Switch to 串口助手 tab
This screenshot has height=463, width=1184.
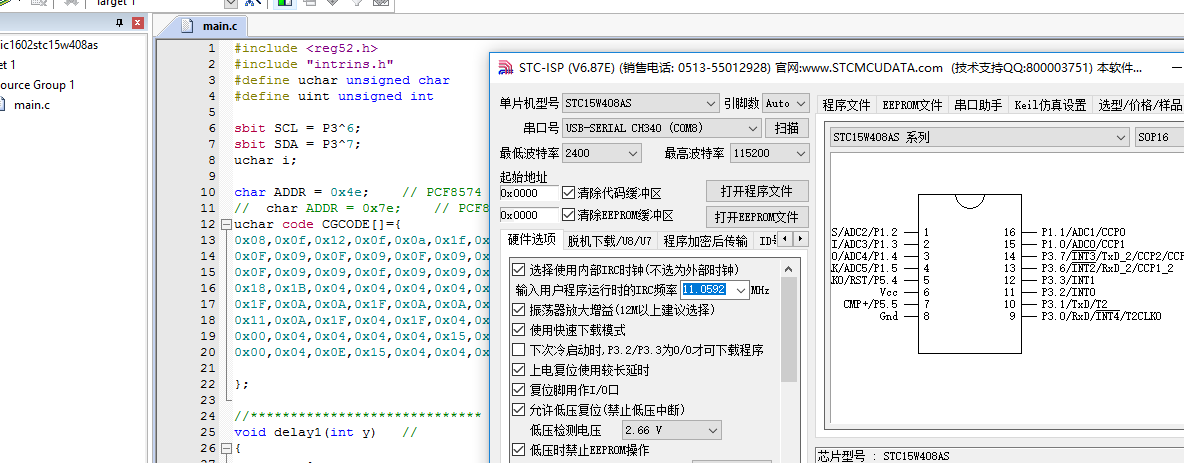[978, 105]
